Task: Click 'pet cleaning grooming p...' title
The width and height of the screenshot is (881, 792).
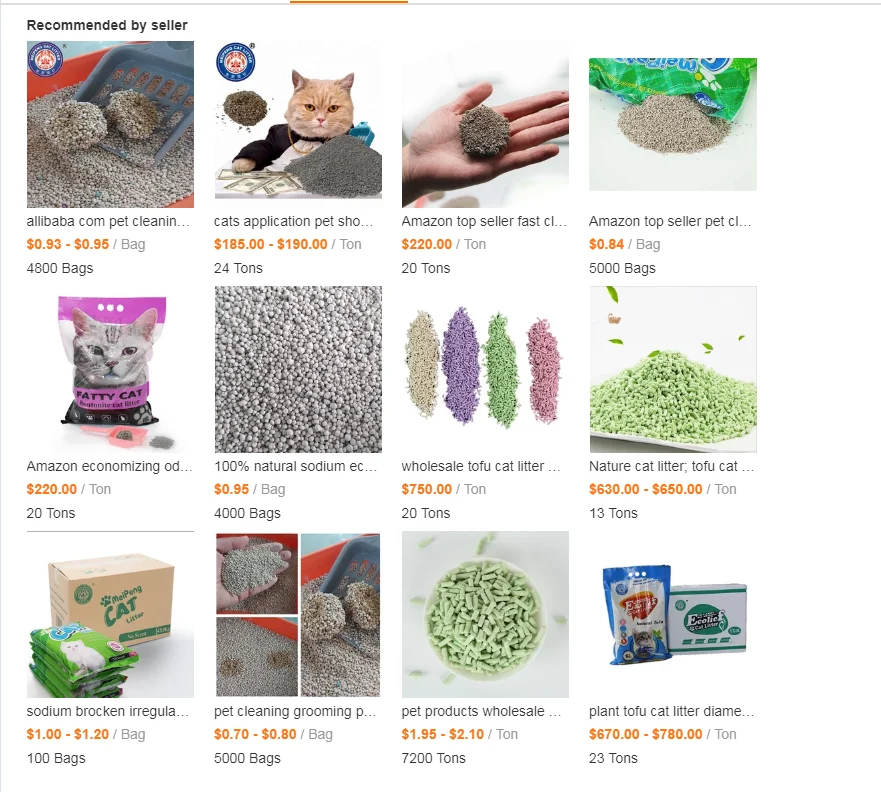Action: [295, 711]
